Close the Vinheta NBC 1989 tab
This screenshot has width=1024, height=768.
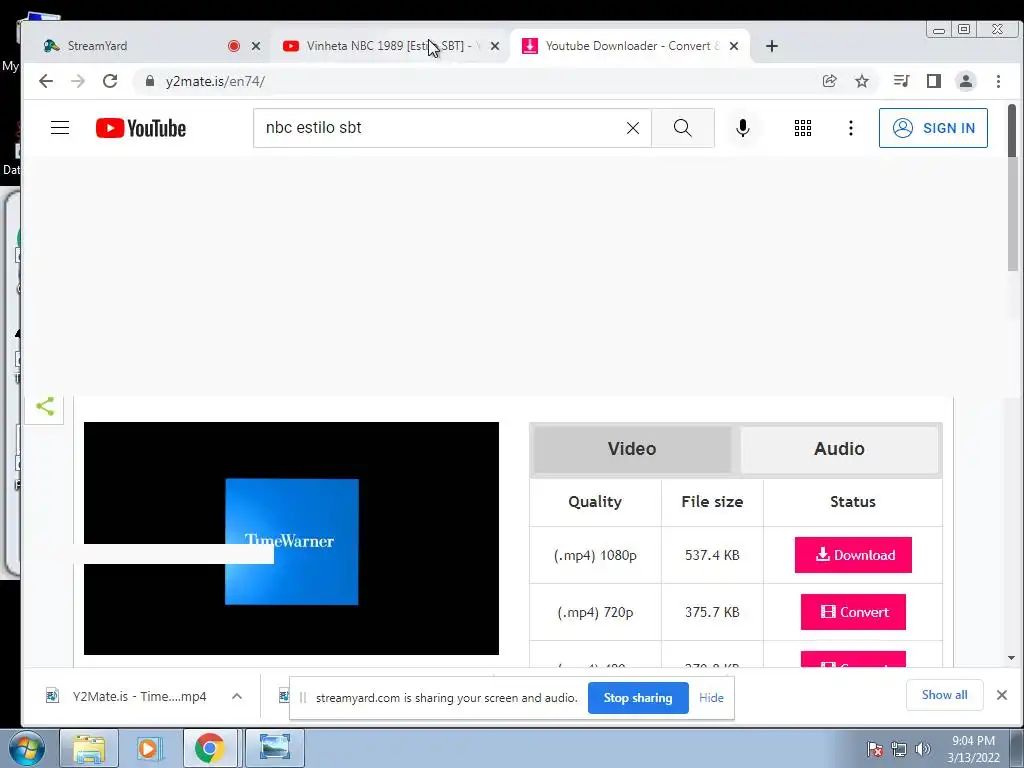[x=495, y=46]
